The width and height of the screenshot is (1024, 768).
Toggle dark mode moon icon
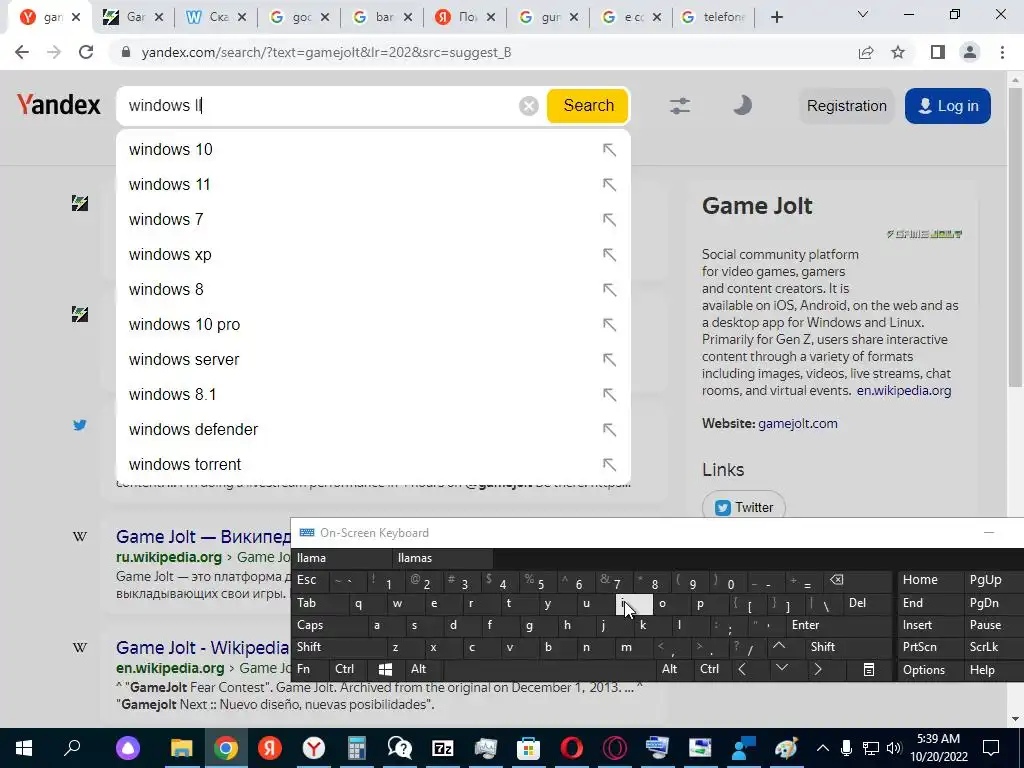742,105
